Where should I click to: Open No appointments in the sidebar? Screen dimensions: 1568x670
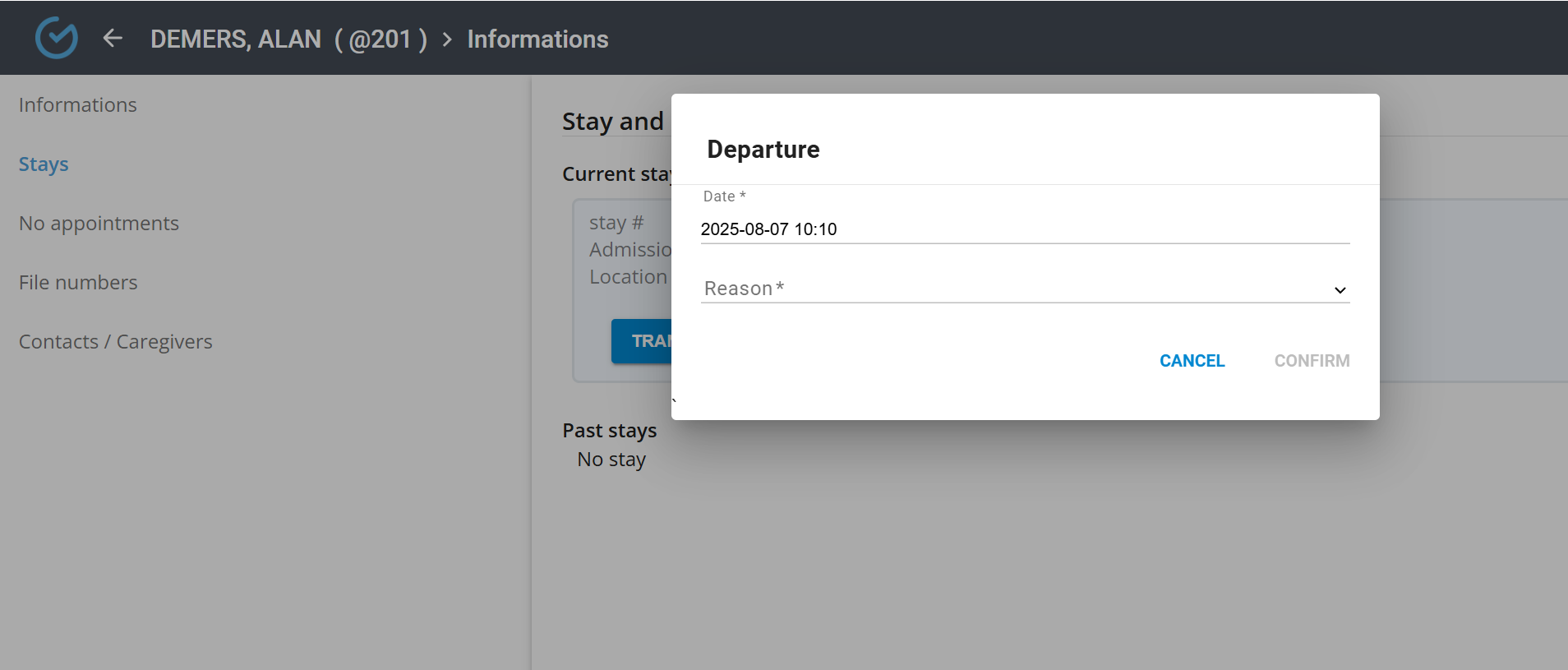pyautogui.click(x=99, y=224)
